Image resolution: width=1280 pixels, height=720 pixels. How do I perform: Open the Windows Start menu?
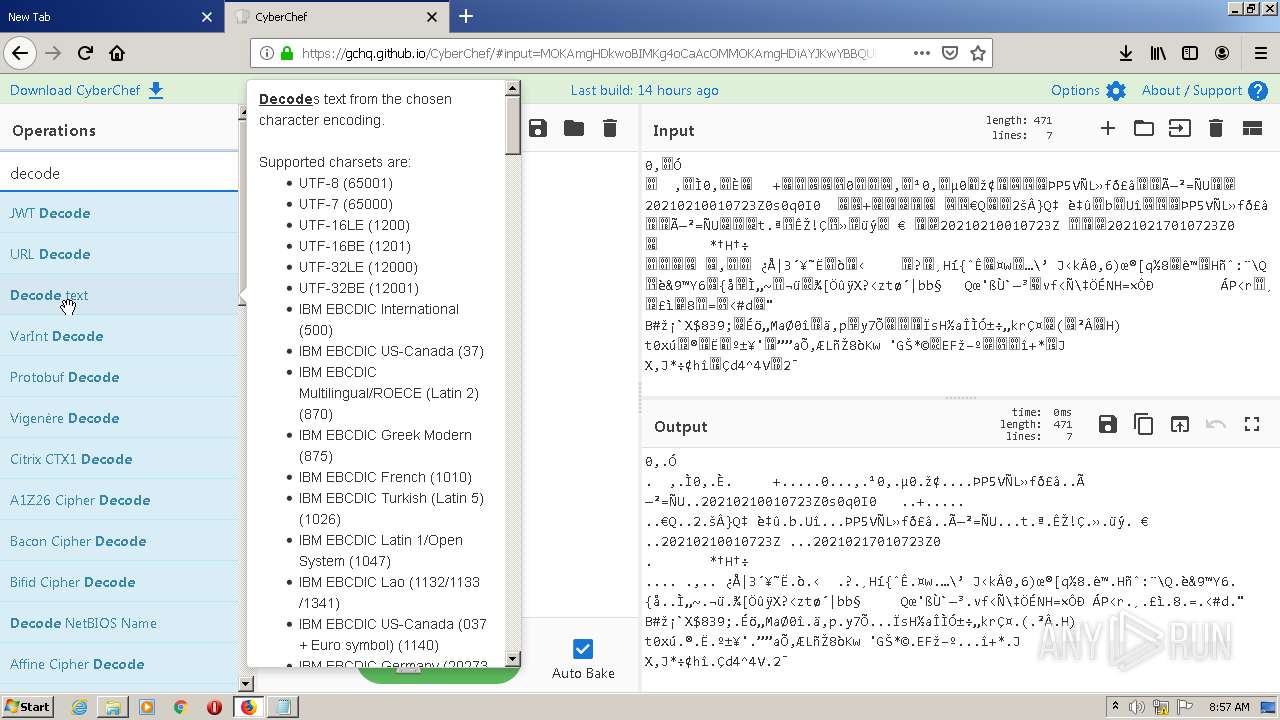[27, 707]
